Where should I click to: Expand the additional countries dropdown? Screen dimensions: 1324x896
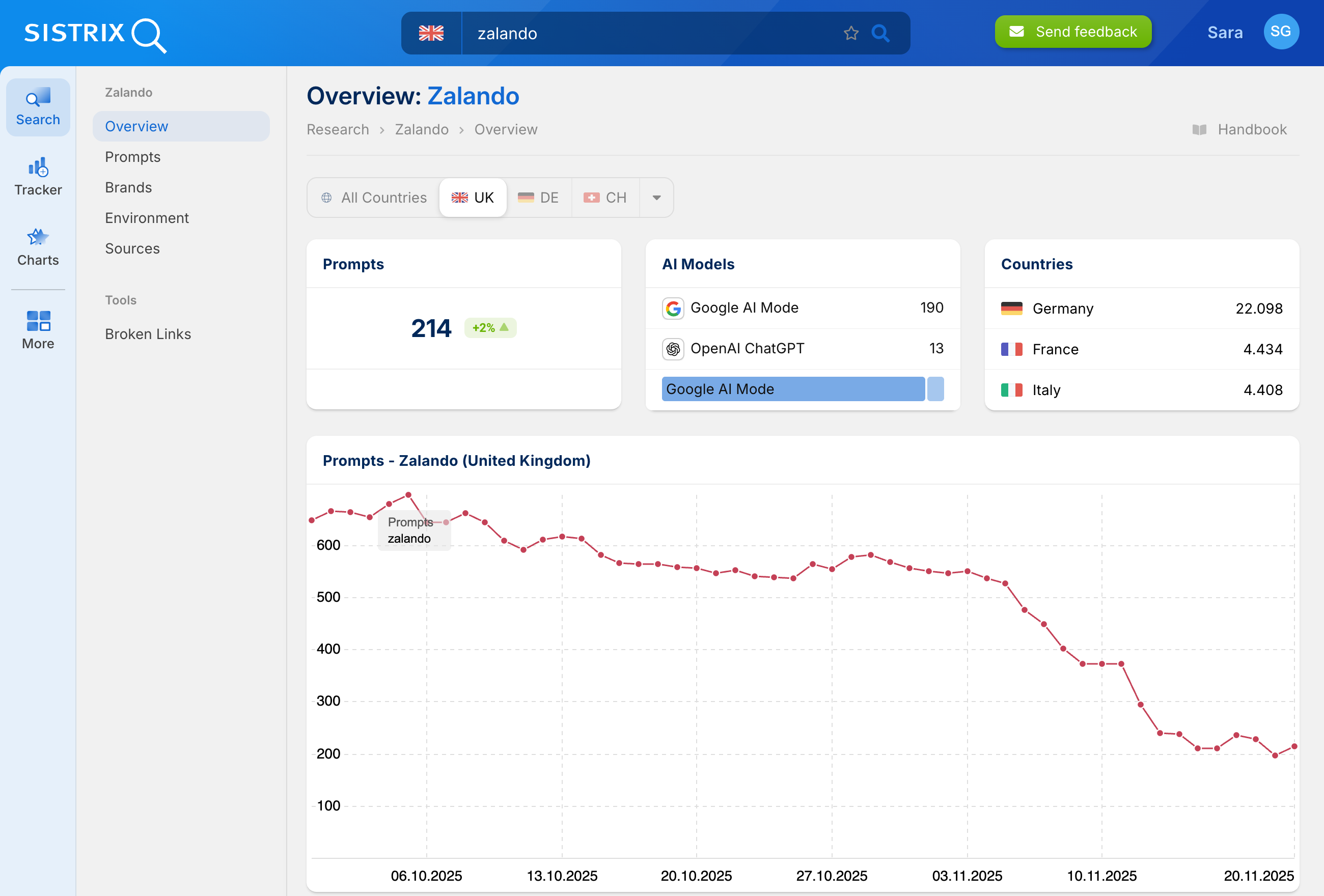pos(657,198)
